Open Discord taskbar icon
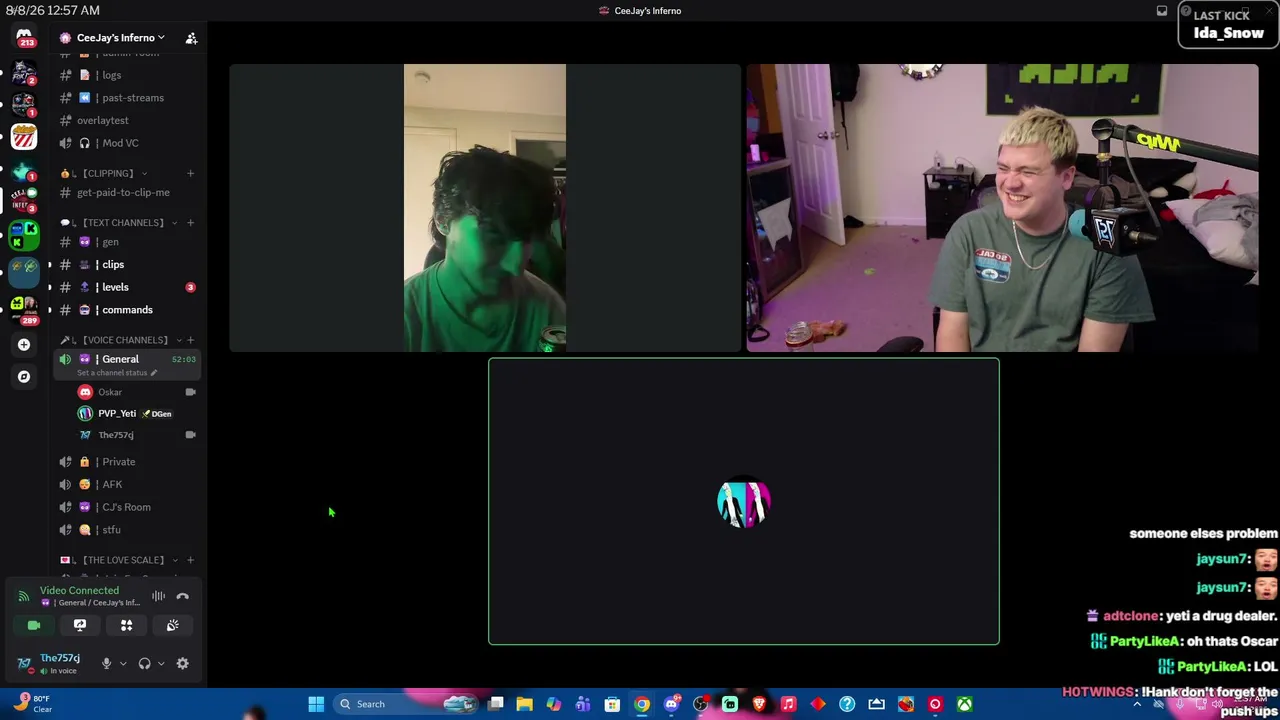 (x=671, y=704)
